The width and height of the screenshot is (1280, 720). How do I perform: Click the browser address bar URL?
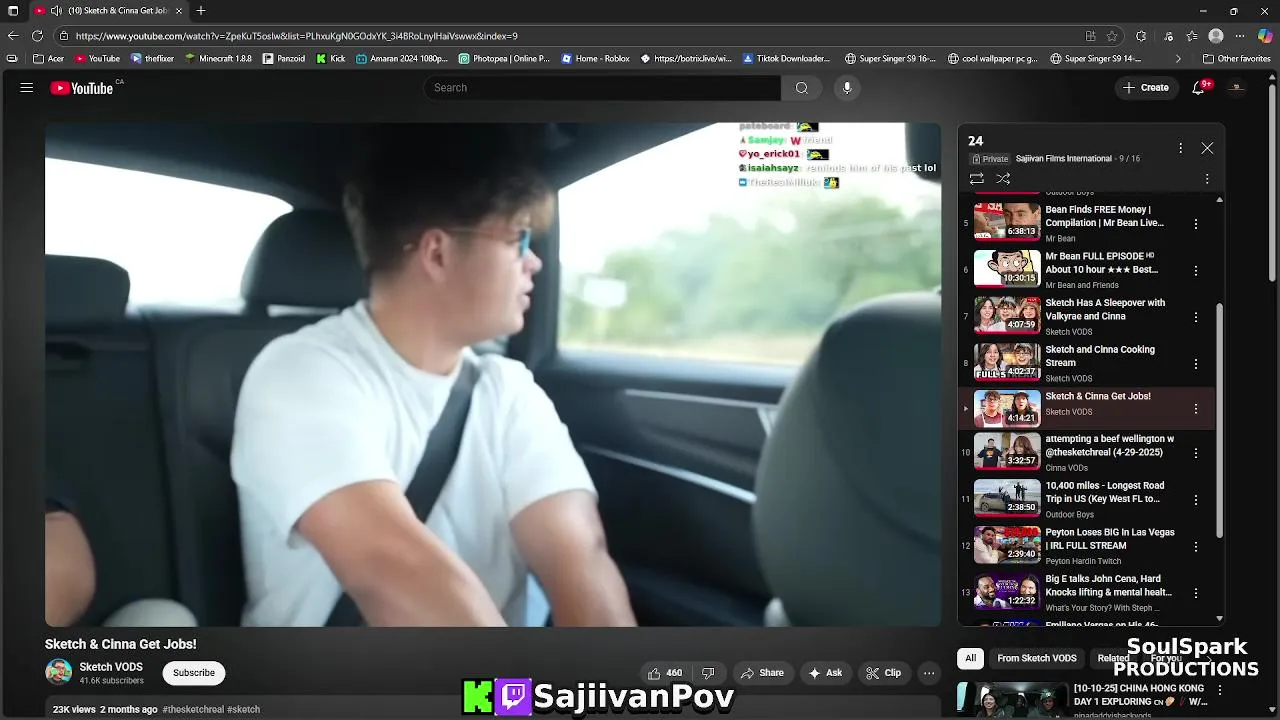(x=296, y=36)
